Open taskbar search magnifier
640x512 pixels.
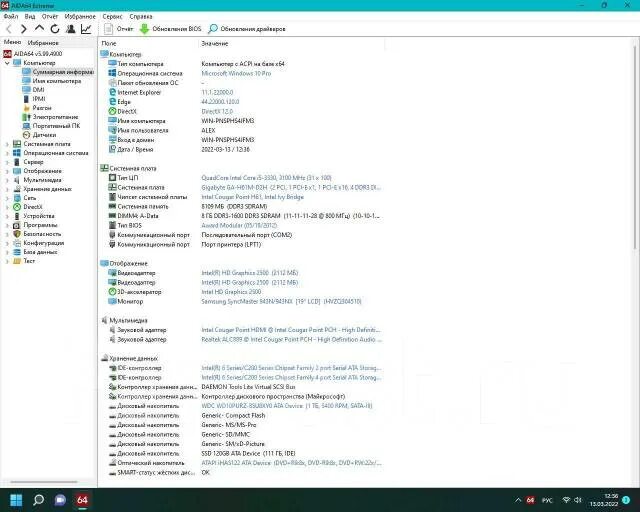(38, 500)
